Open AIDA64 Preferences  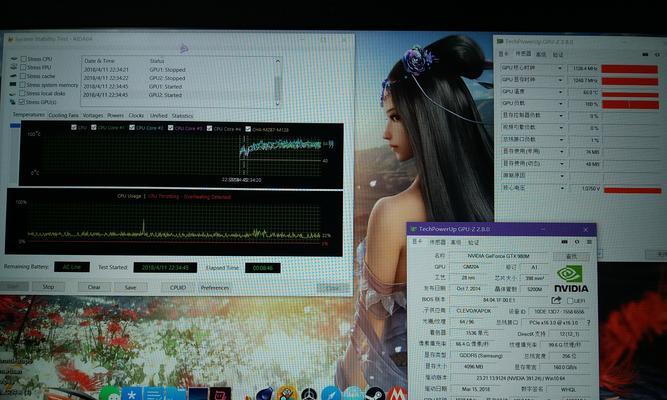[214, 288]
